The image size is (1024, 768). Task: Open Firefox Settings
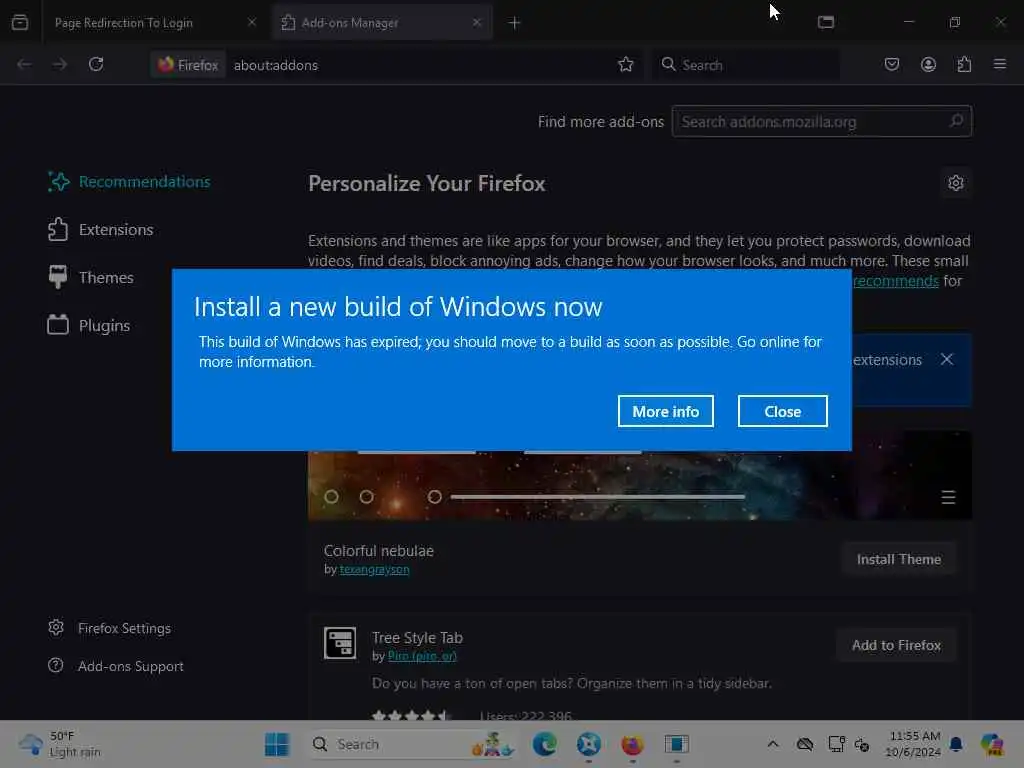click(110, 628)
